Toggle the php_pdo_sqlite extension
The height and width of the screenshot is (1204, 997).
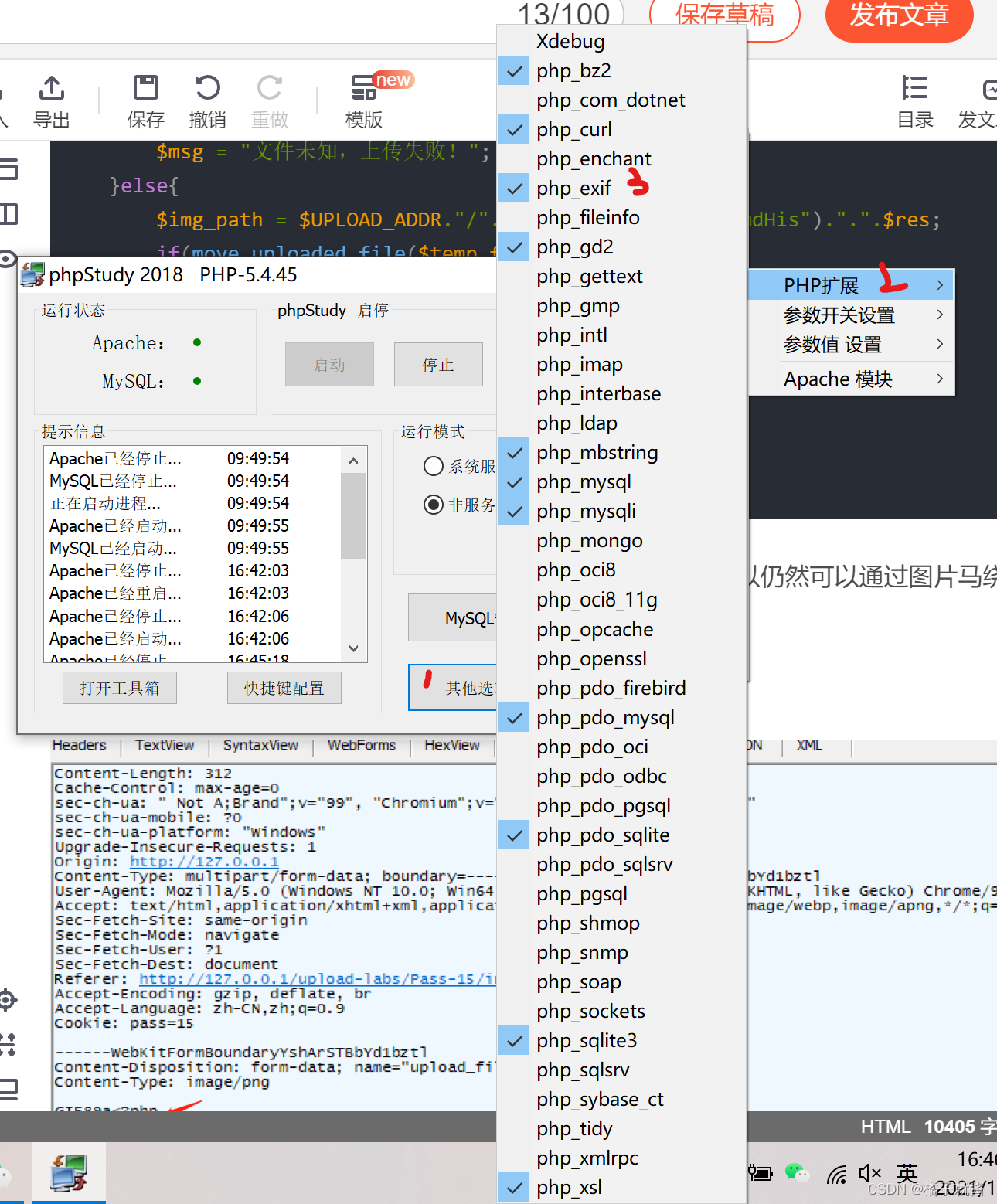click(622, 835)
